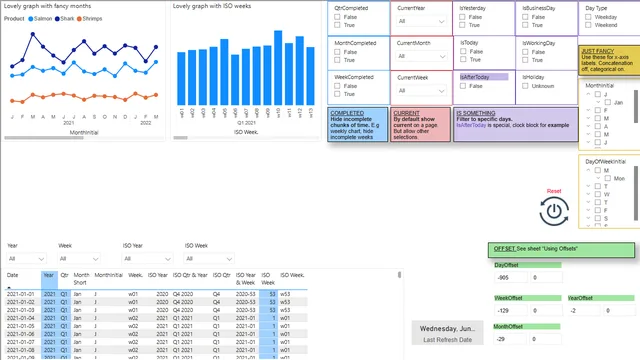Viewport: 640px width, 360px height.
Task: Collapse the M node in DayOfWeekInitial
Action: coord(588,170)
